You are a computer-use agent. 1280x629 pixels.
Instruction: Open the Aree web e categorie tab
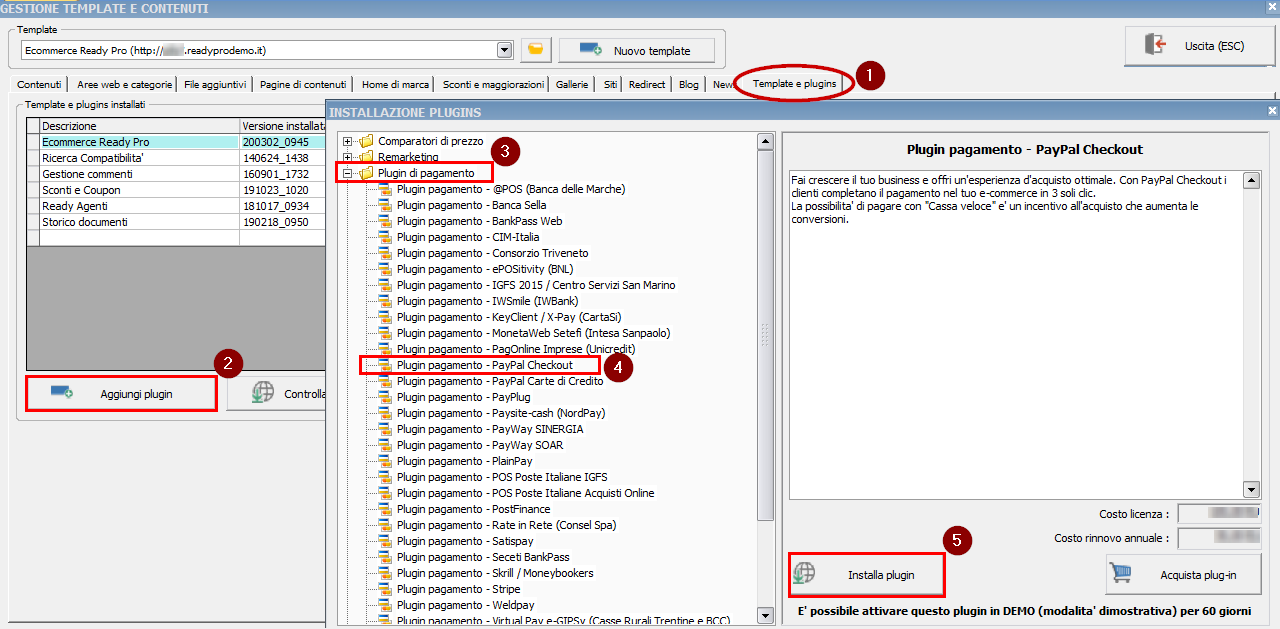pyautogui.click(x=125, y=85)
